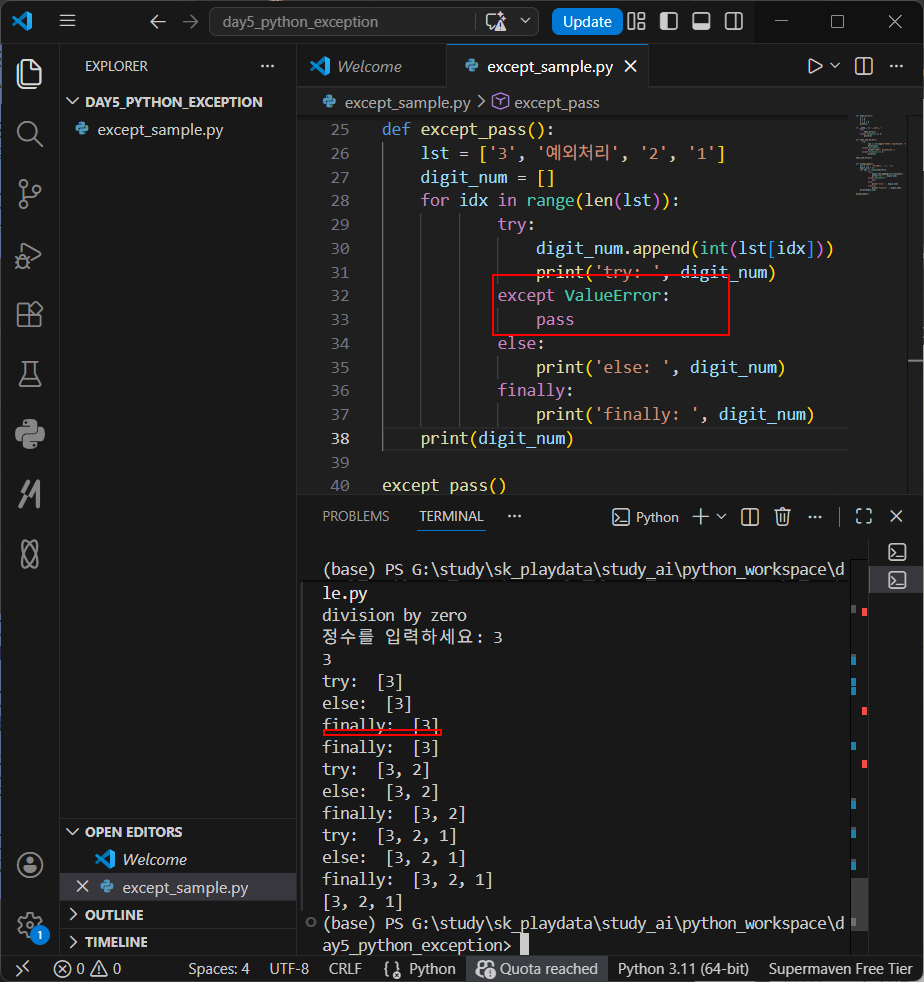Open editor More Actions menu
This screenshot has width=924, height=982.
click(x=896, y=66)
